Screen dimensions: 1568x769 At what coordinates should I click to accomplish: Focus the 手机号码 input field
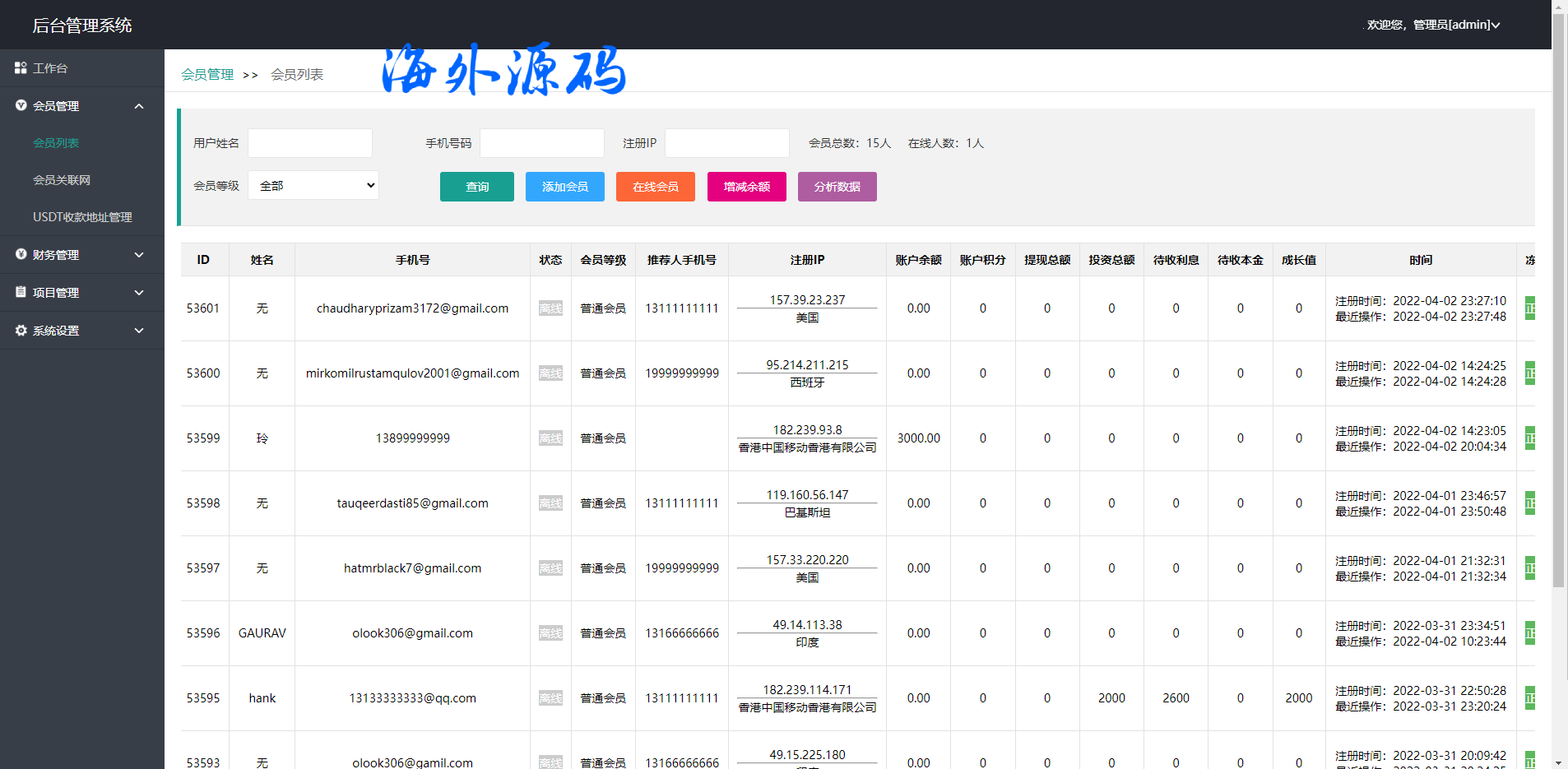pos(542,143)
